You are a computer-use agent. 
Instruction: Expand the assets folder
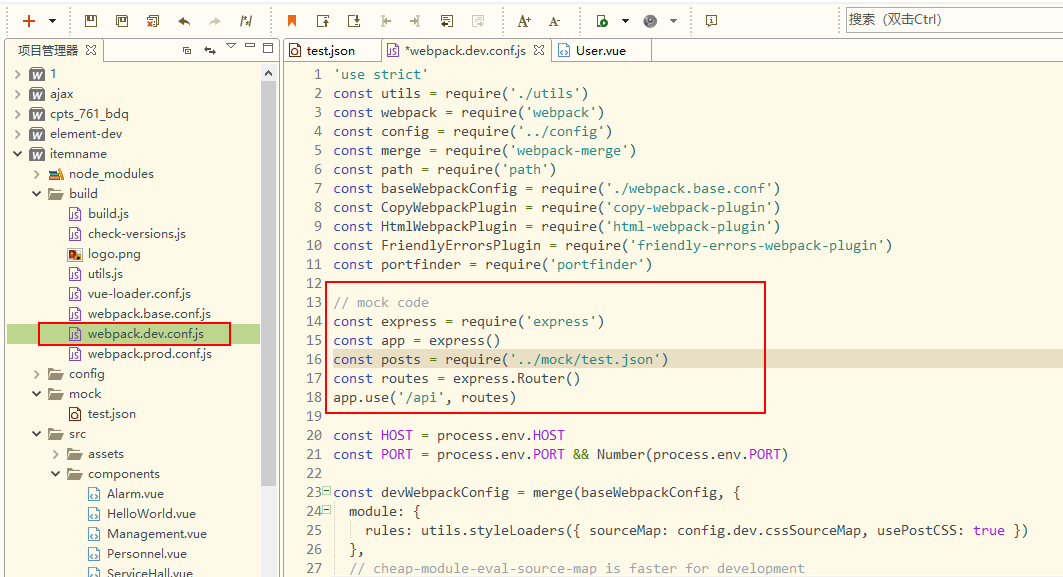point(56,454)
